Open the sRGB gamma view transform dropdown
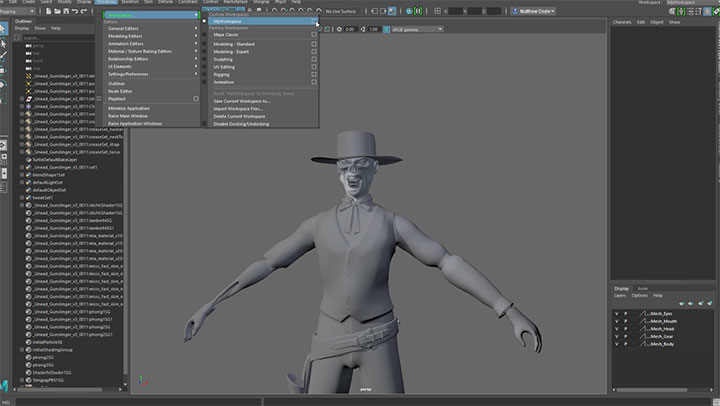This screenshot has height=406, width=720. point(417,29)
